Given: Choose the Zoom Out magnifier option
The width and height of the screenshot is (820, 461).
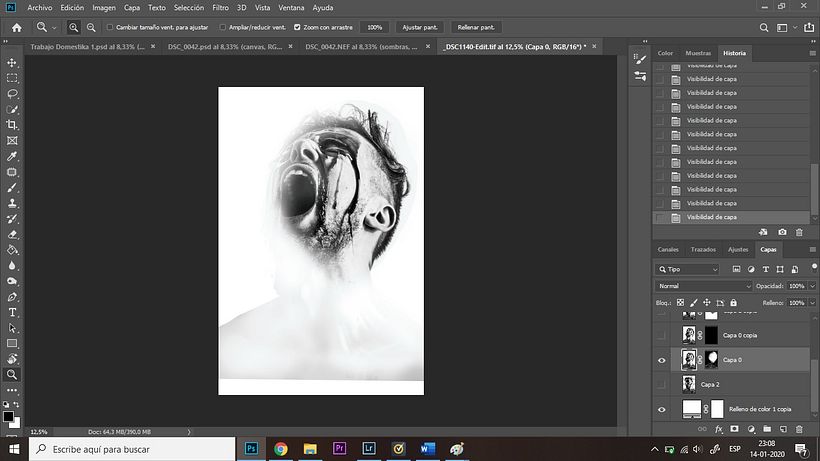Looking at the screenshot, I should click(91, 27).
